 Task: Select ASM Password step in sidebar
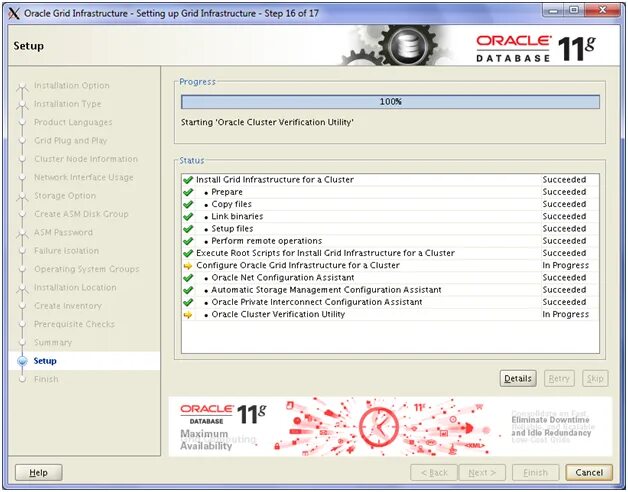(x=63, y=232)
